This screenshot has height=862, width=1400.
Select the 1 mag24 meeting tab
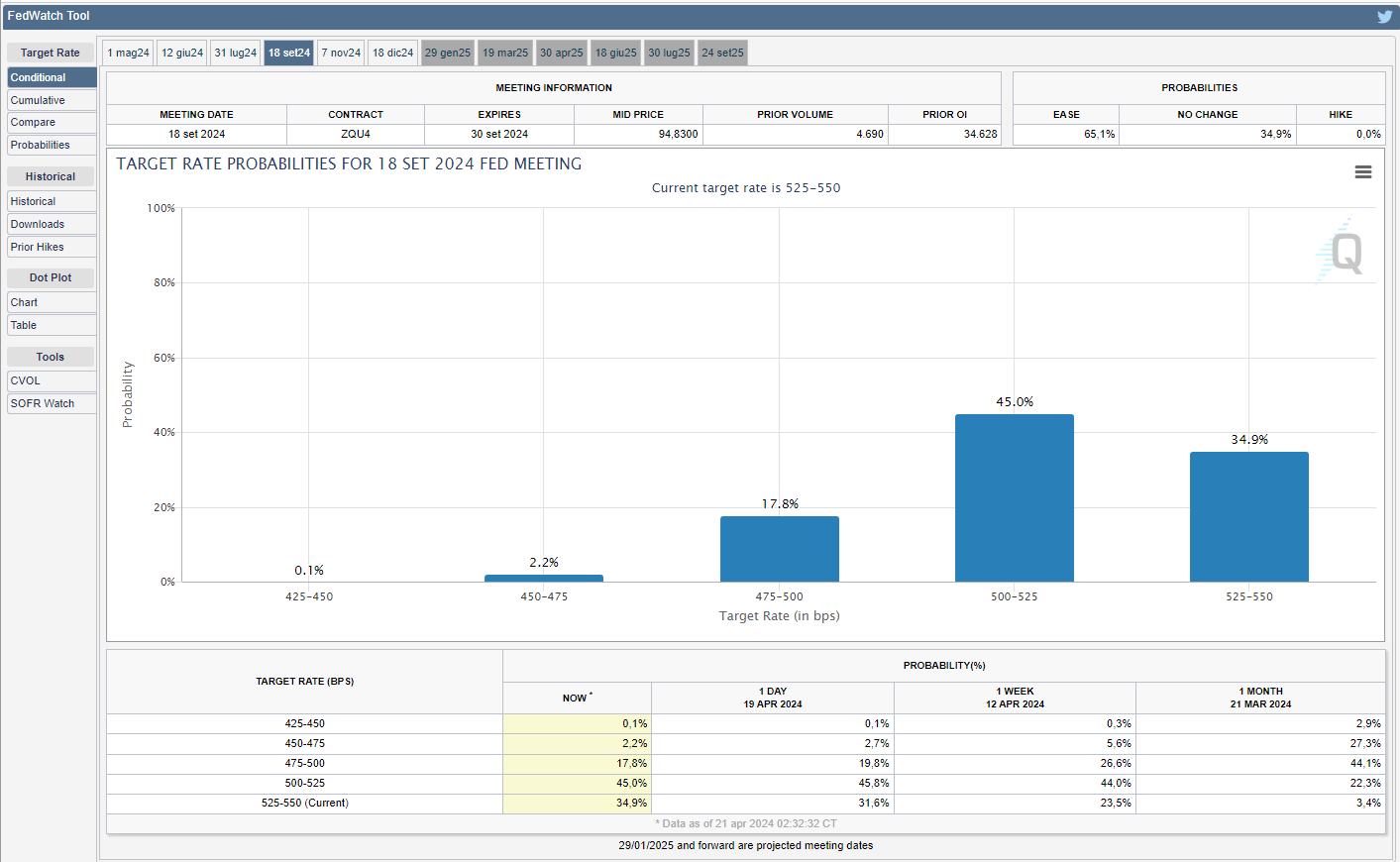tap(128, 53)
